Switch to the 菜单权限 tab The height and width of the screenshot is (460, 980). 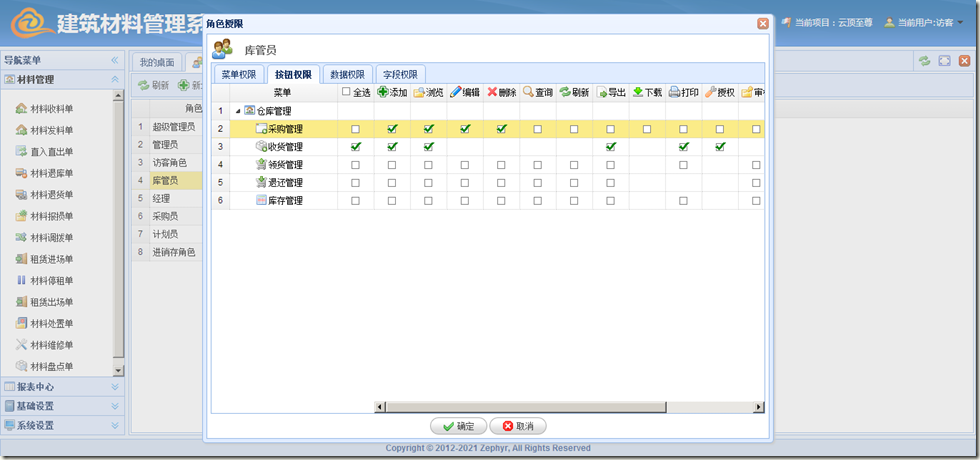(x=238, y=74)
